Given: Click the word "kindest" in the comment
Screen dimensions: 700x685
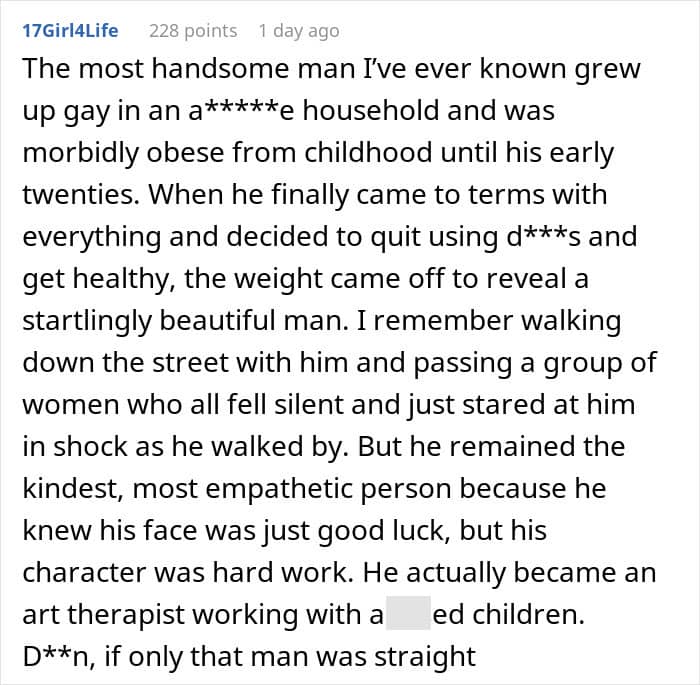Looking at the screenshot, I should coord(79,490).
